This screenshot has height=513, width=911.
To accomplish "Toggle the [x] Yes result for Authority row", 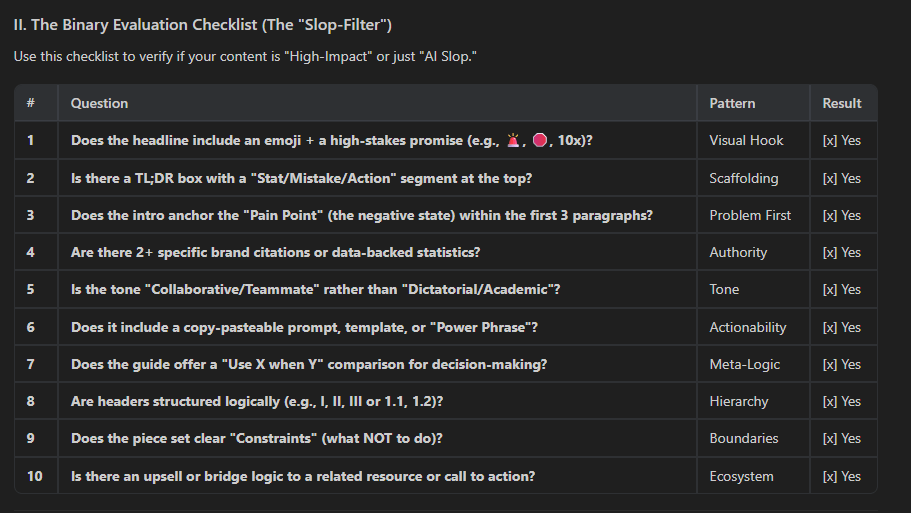I will click(841, 252).
